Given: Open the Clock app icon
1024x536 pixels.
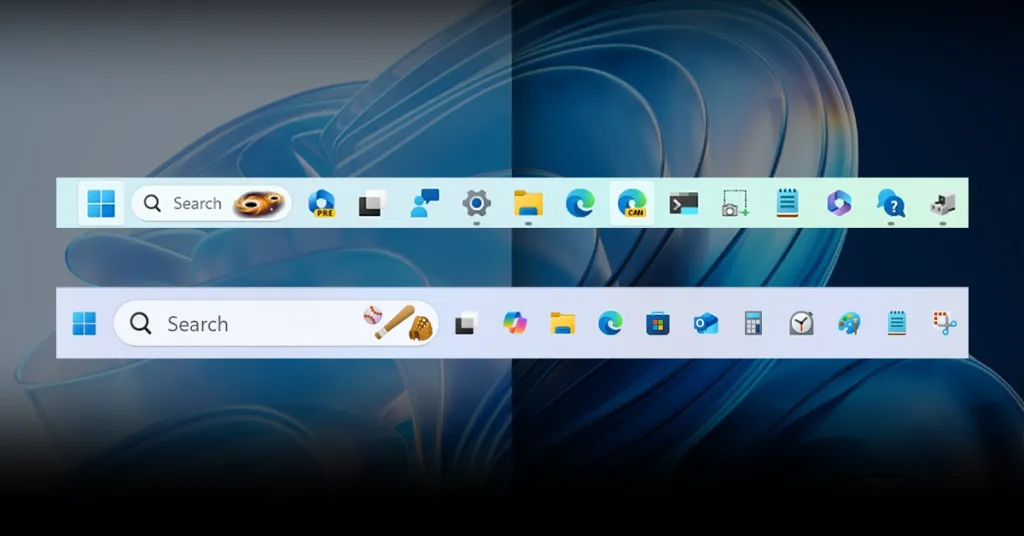Looking at the screenshot, I should point(801,323).
